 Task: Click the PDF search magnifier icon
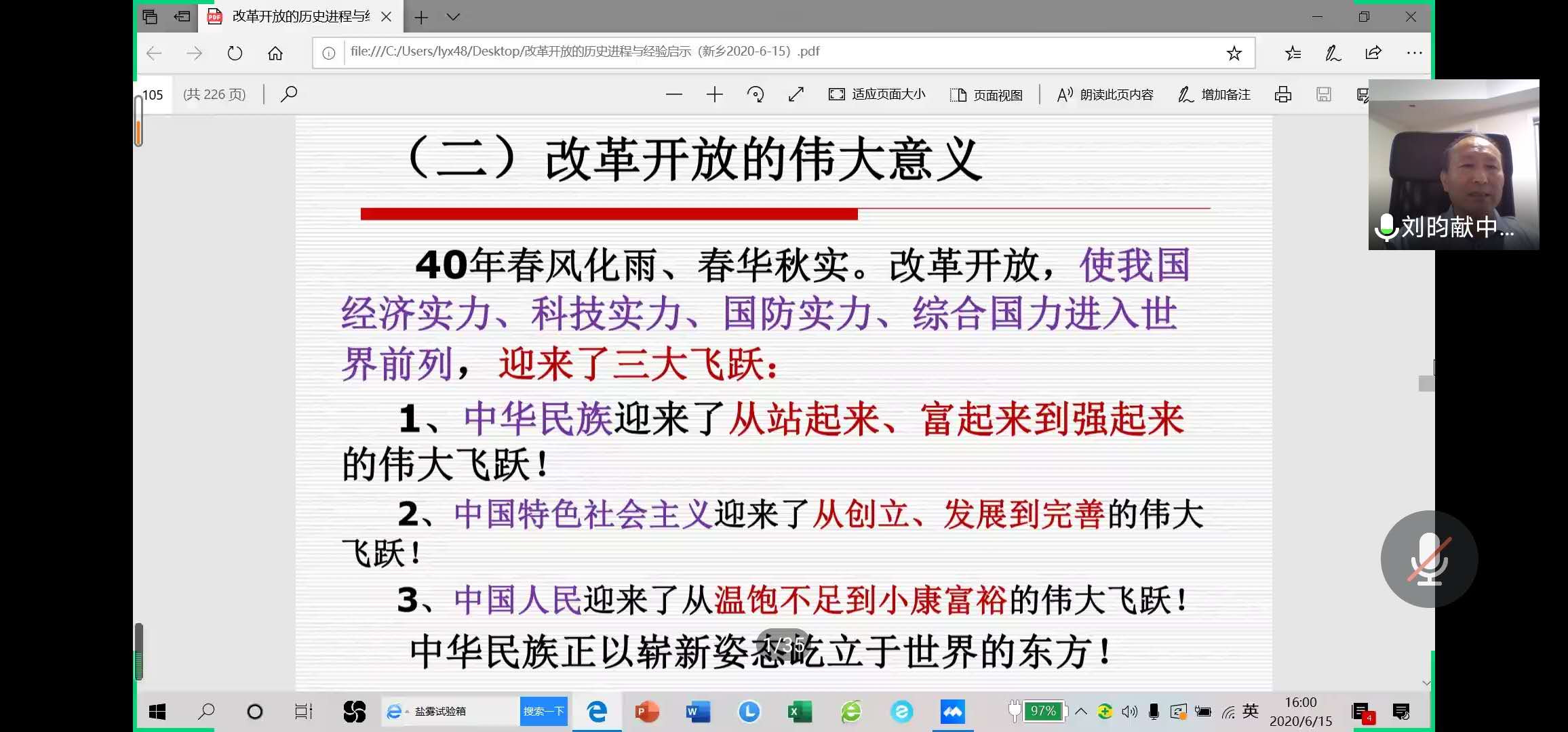point(289,94)
